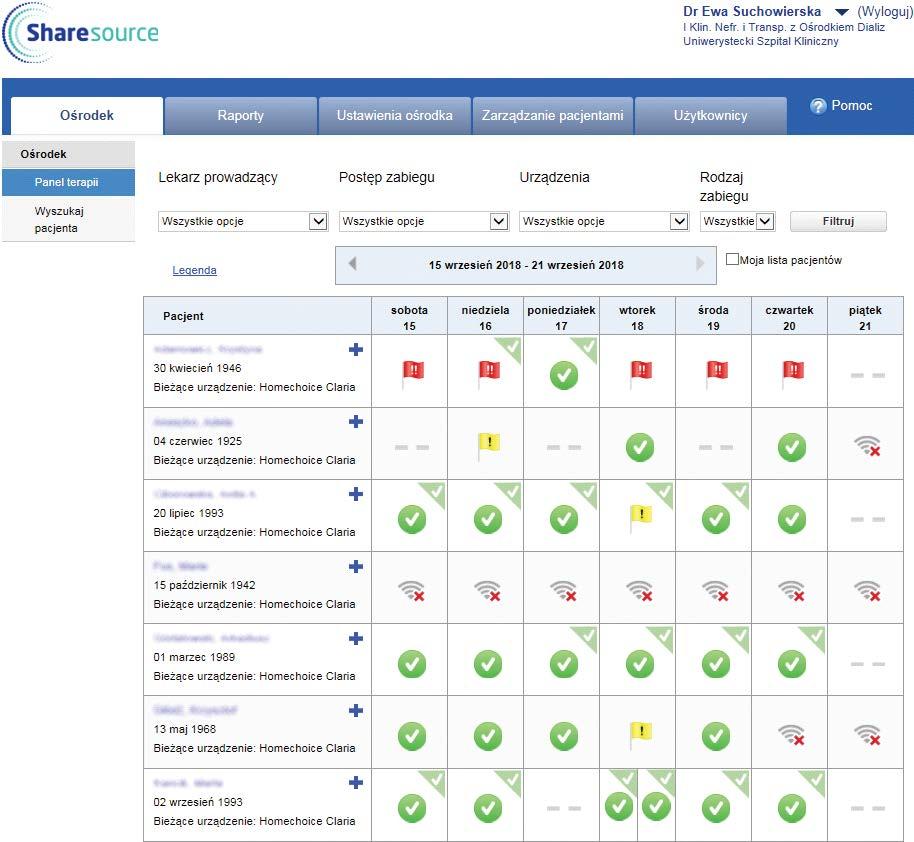Image resolution: width=914 pixels, height=842 pixels.
Task: Go to next week arrow
Action: 700,264
